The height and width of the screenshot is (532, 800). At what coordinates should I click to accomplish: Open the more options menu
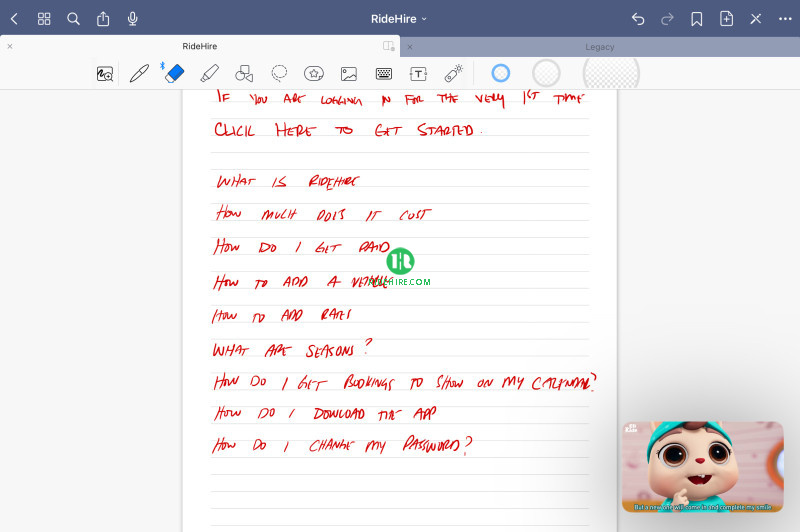click(785, 19)
